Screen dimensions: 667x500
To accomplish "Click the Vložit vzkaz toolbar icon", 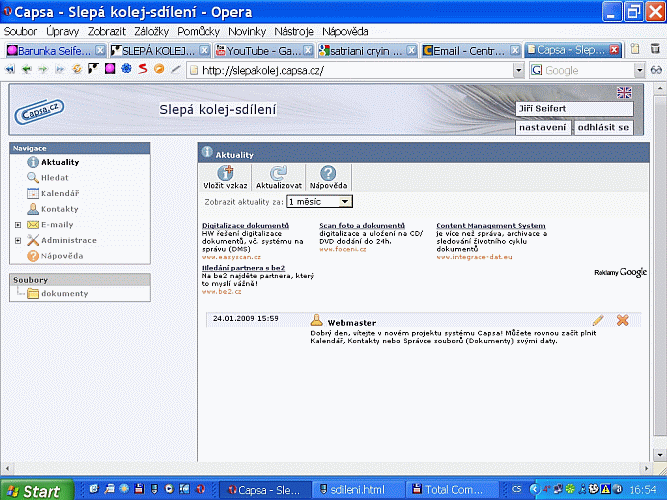I will 225,173.
